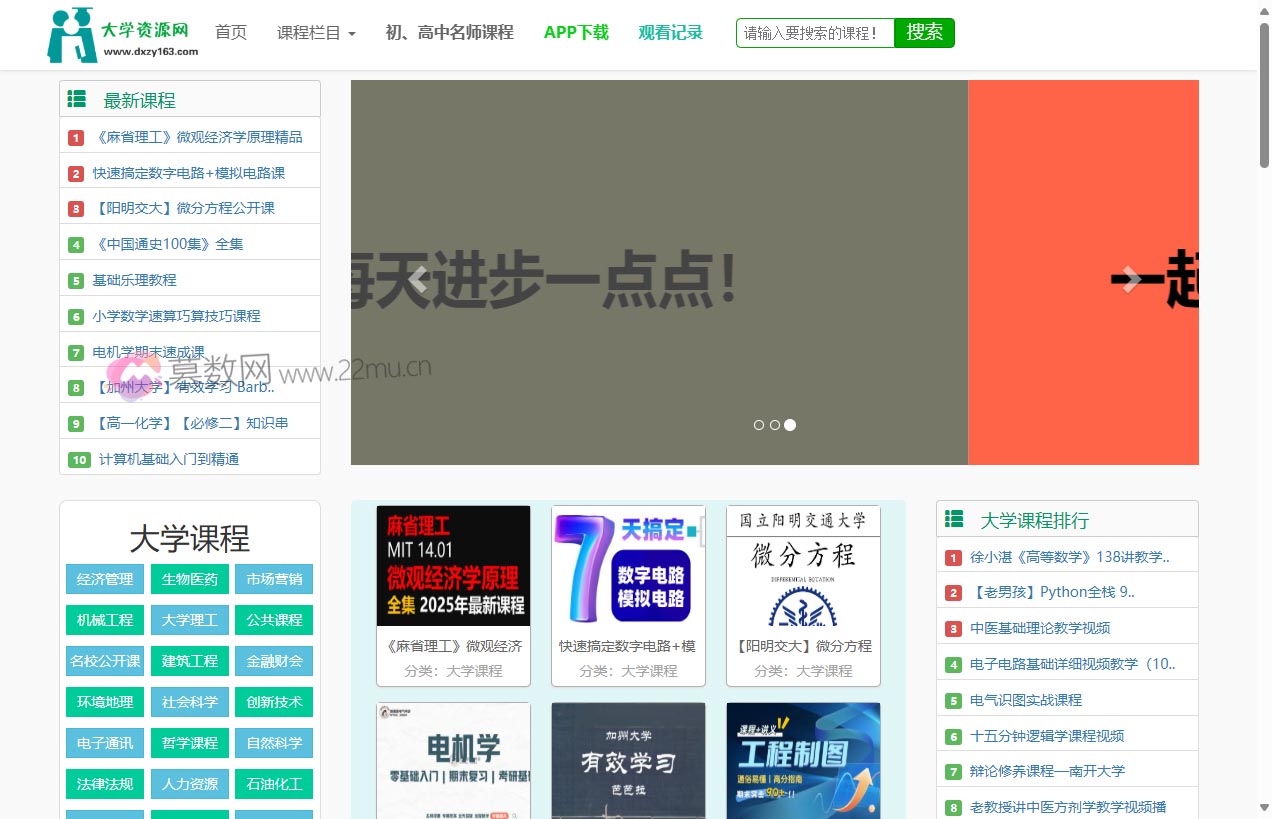Click the green 搜索 search button

pos(923,32)
